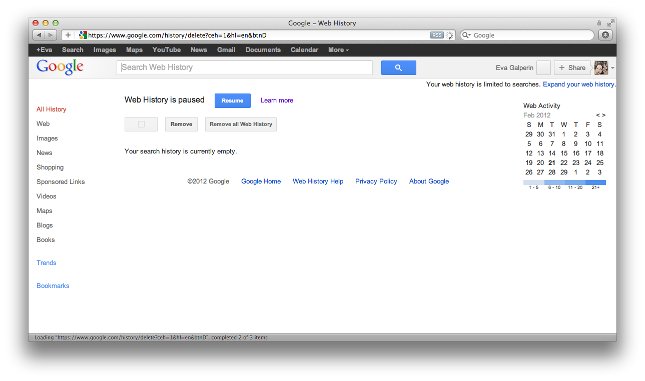Click the Remove button

(181, 124)
